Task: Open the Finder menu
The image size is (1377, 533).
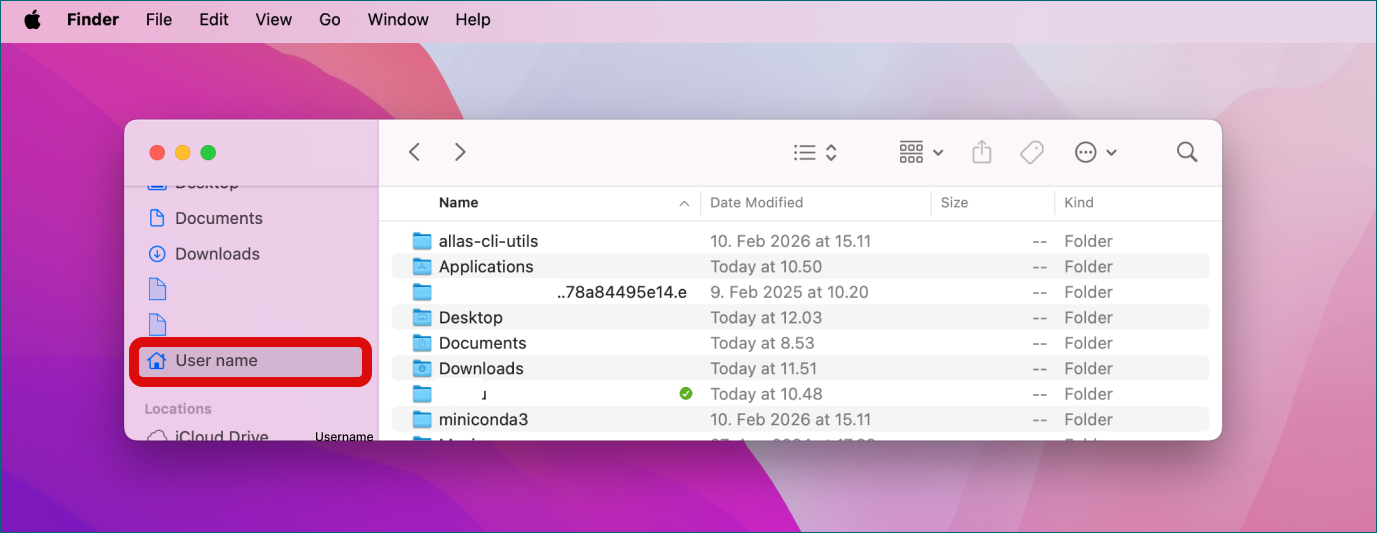Action: coord(93,20)
